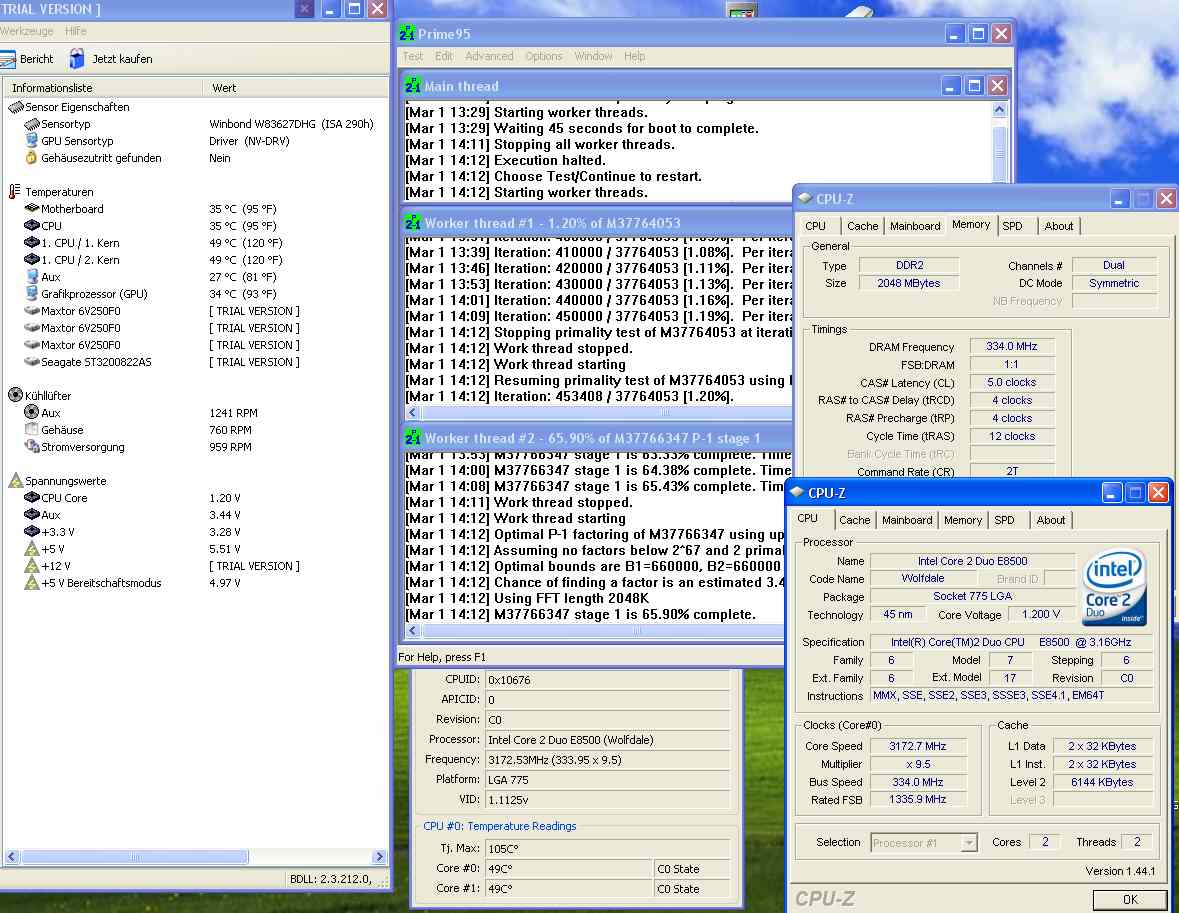Click right arrow of sensor list scrollbar
The height and width of the screenshot is (913, 1179).
(379, 857)
